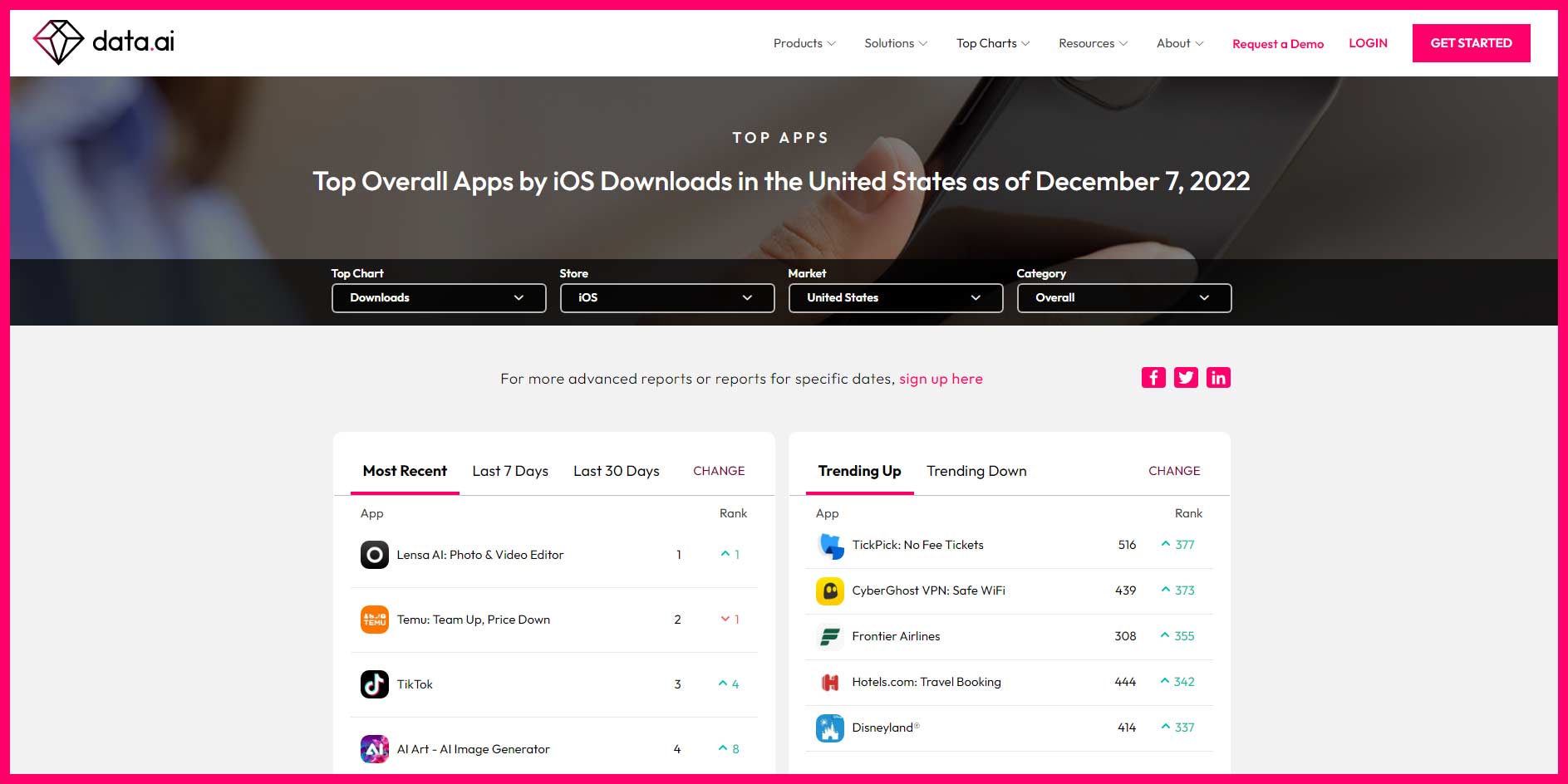The height and width of the screenshot is (784, 1568).
Task: Click the Temu app icon
Action: coord(375,619)
